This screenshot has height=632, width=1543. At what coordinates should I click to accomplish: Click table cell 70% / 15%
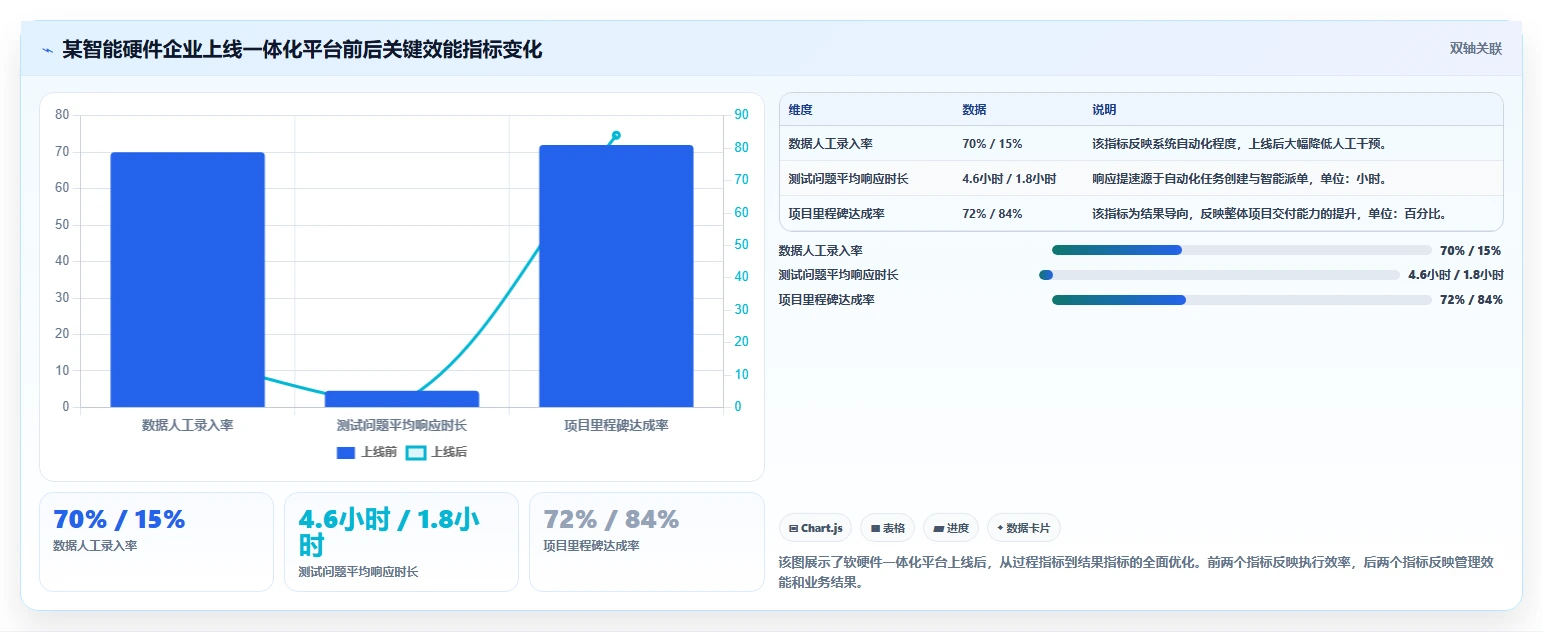(992, 144)
